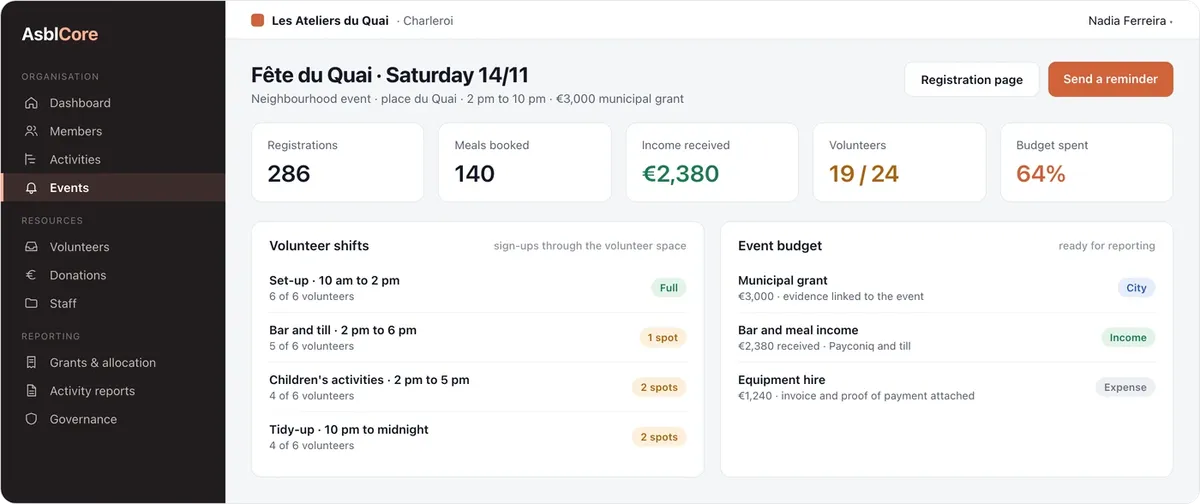The height and width of the screenshot is (504, 1200).
Task: Open the Registrations 286 card
Action: coord(337,163)
